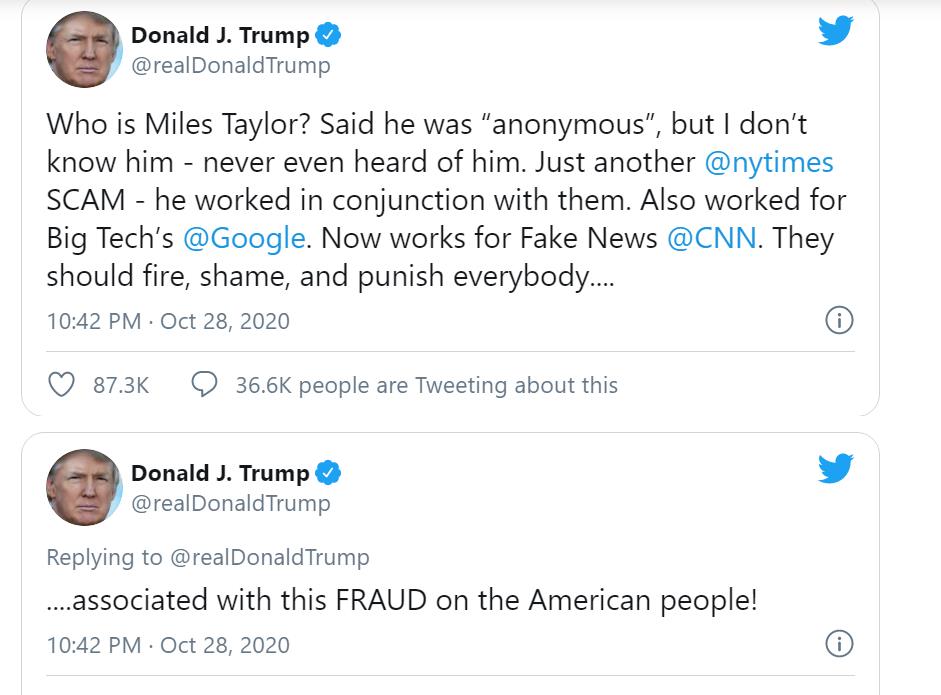The image size is (941, 695).
Task: Click the speech bubble reply icon
Action: pyautogui.click(x=204, y=385)
